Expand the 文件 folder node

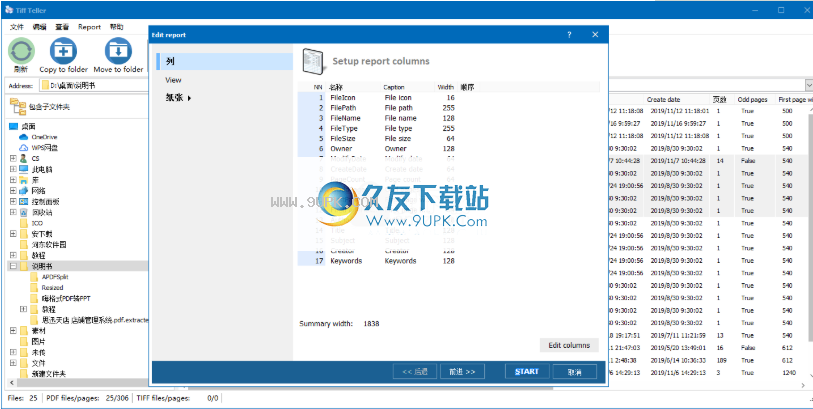[x=13, y=363]
